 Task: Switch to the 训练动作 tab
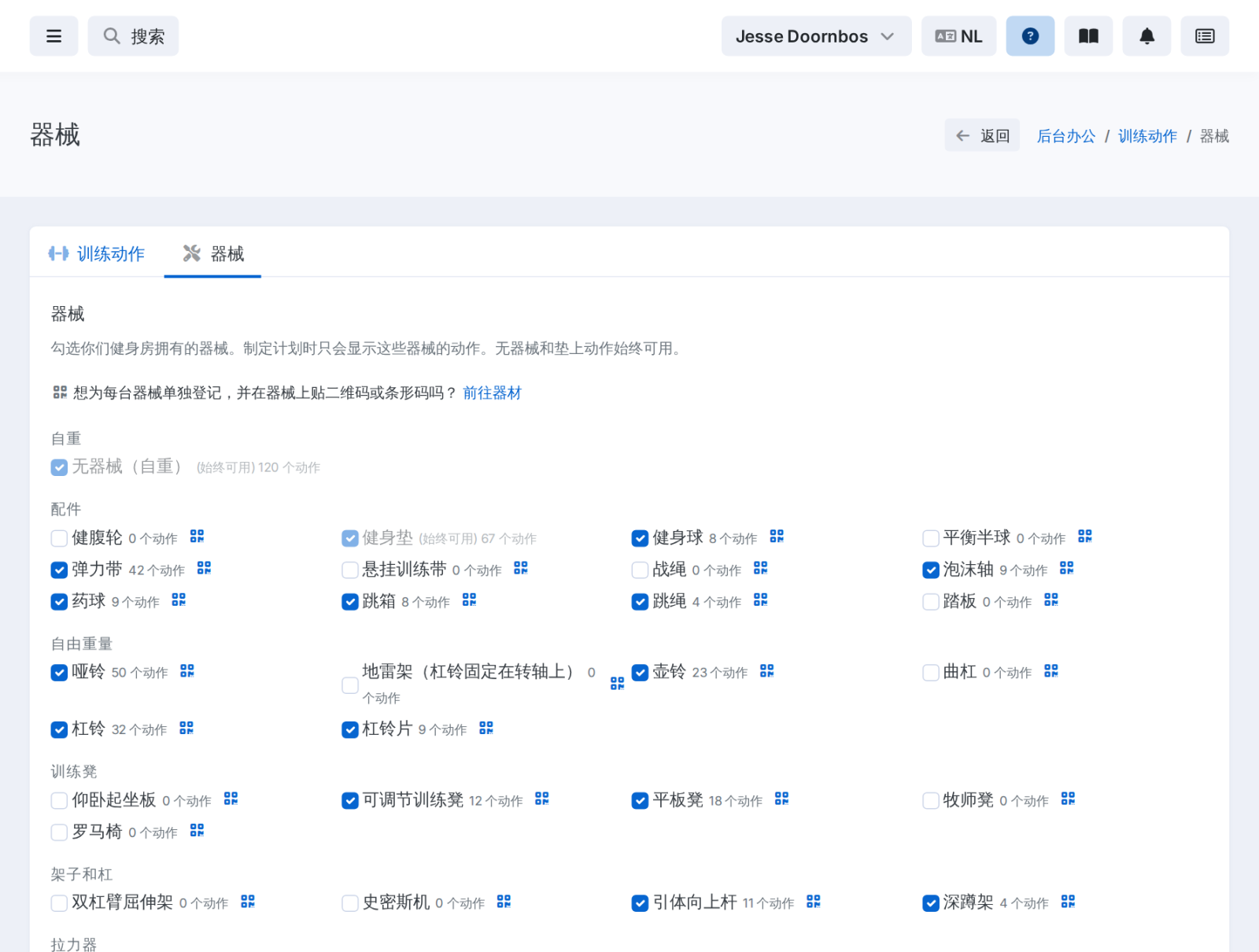(97, 253)
